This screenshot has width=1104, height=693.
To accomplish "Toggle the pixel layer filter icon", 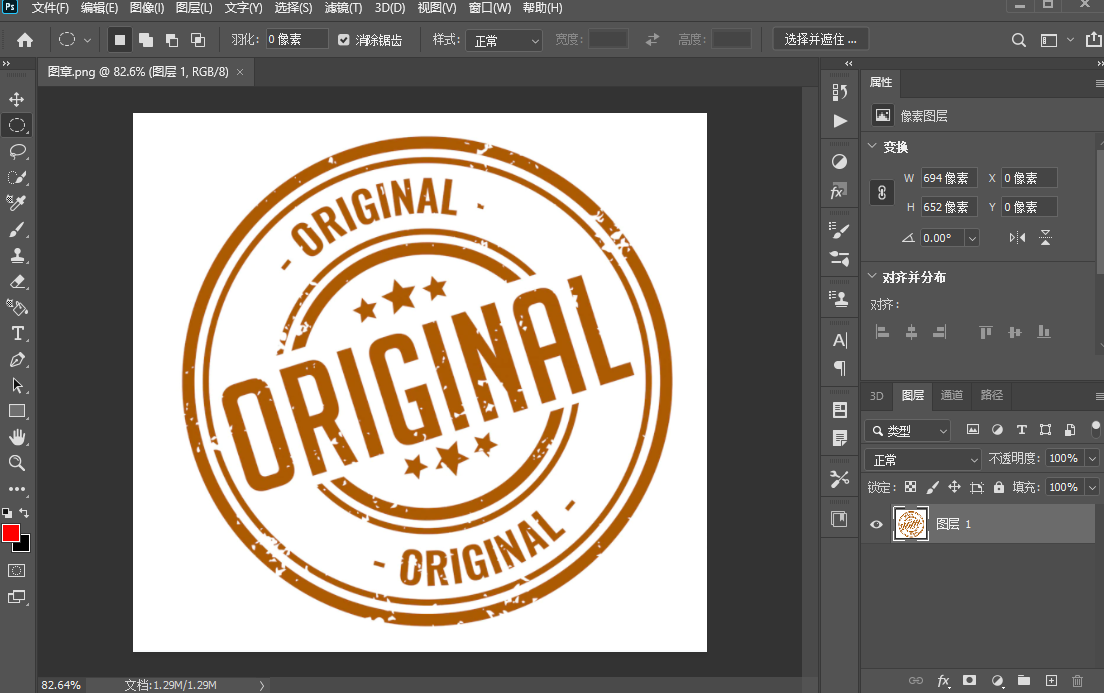I will click(x=973, y=430).
